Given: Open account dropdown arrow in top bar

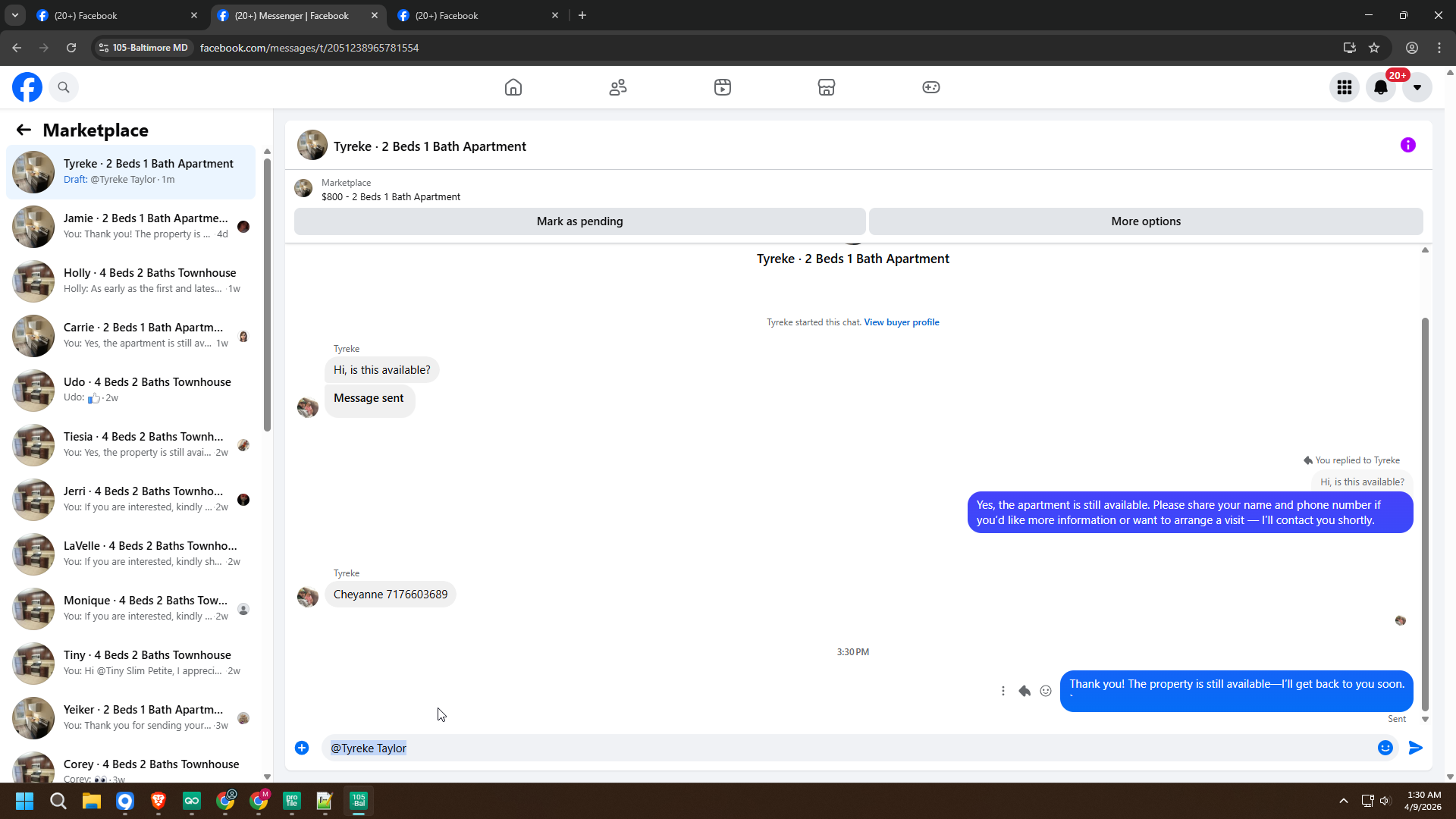Looking at the screenshot, I should click(x=1417, y=87).
